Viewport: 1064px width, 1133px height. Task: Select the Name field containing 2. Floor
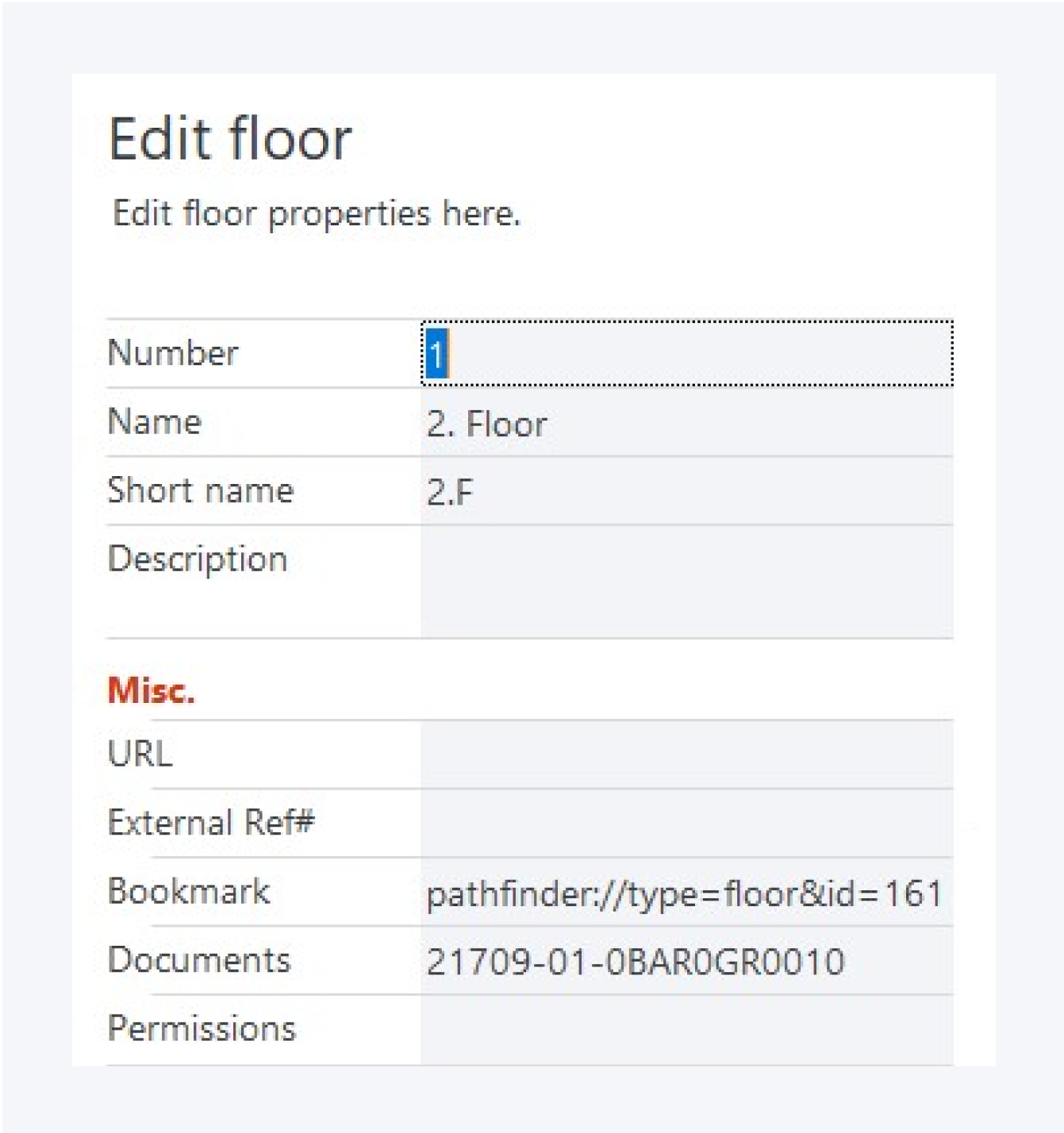686,423
